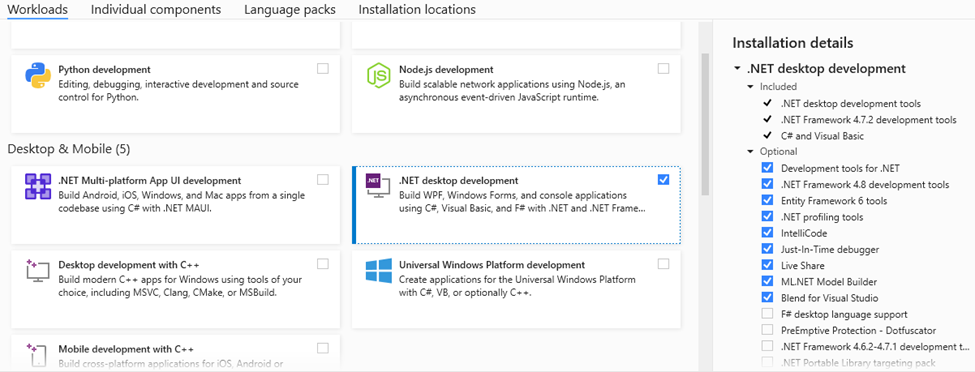Go to the Installation locations tab

417,9
